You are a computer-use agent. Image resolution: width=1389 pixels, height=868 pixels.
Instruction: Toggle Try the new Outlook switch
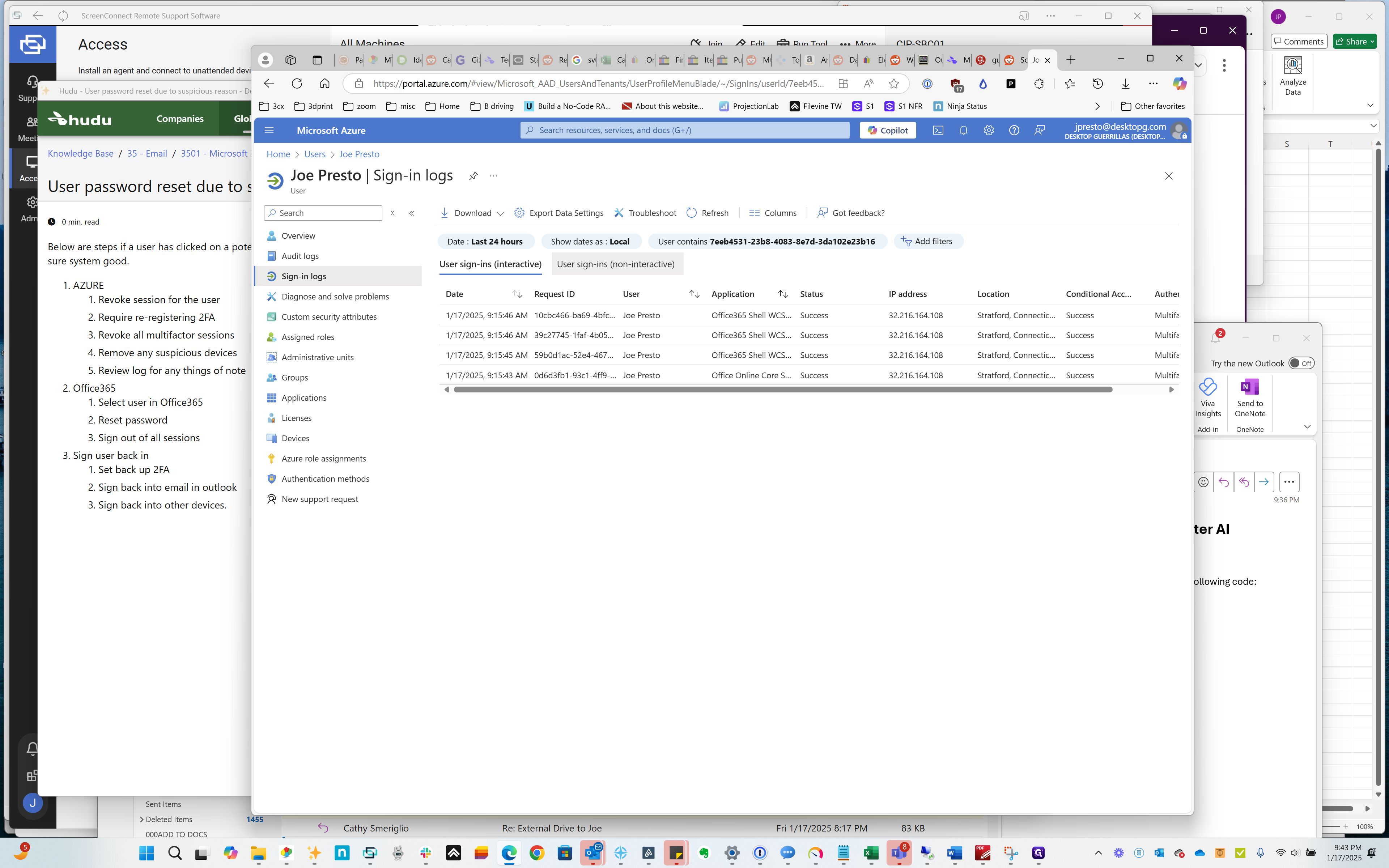1301,363
